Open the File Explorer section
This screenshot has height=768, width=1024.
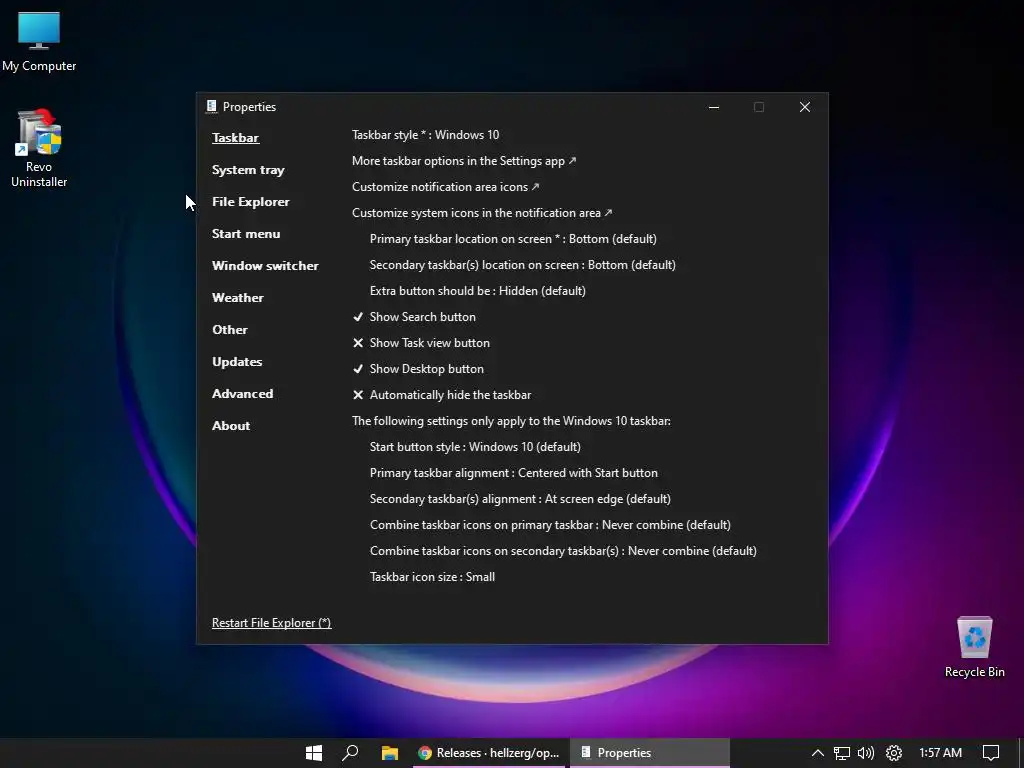[x=251, y=202]
